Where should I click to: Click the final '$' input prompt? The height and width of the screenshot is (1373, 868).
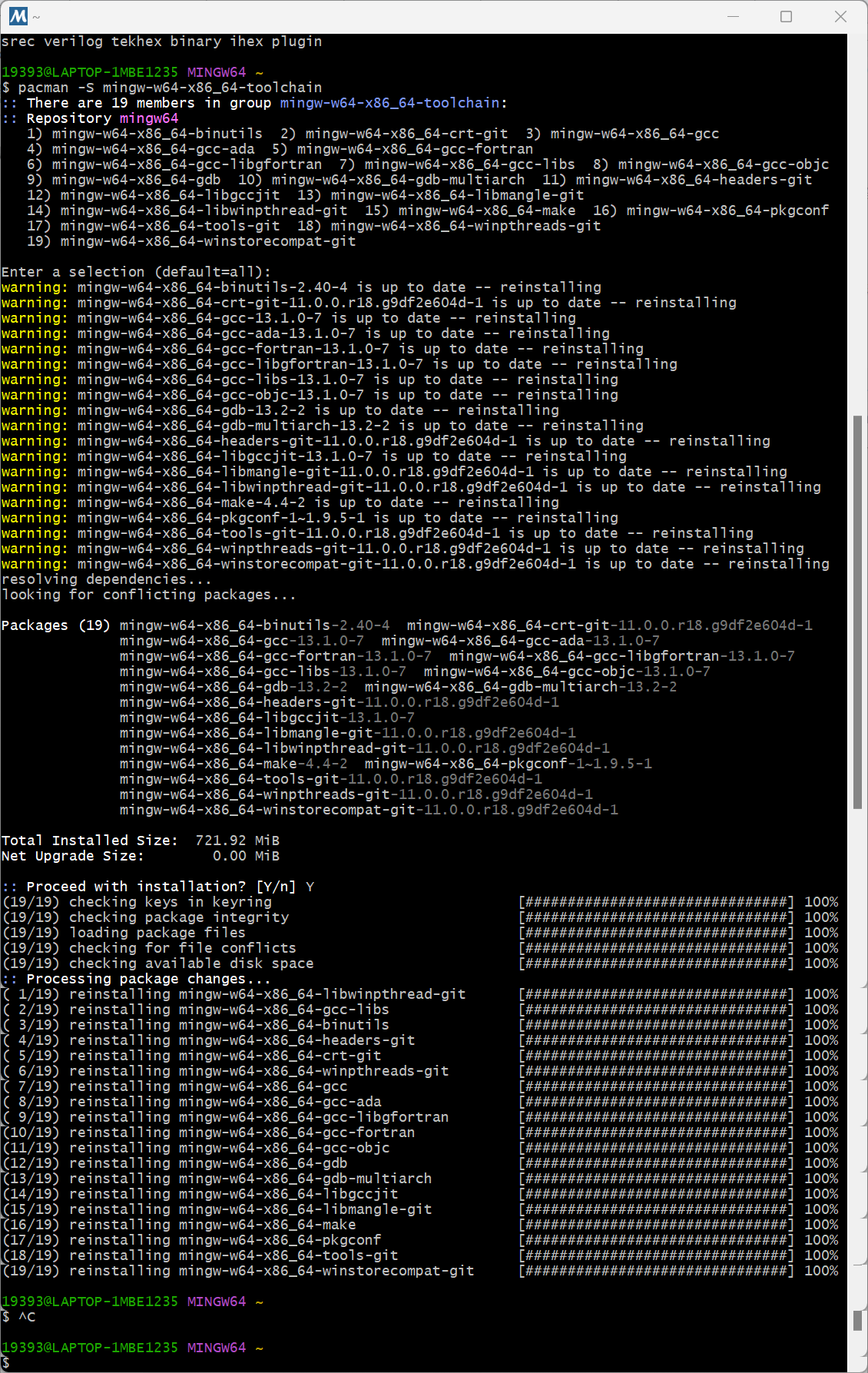coord(5,1363)
